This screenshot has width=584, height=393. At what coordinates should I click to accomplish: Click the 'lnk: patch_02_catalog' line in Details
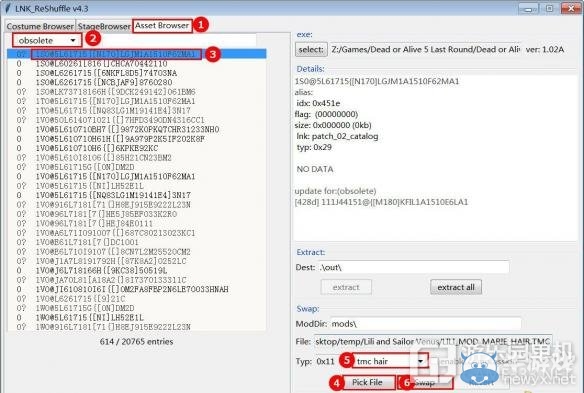(x=337, y=136)
